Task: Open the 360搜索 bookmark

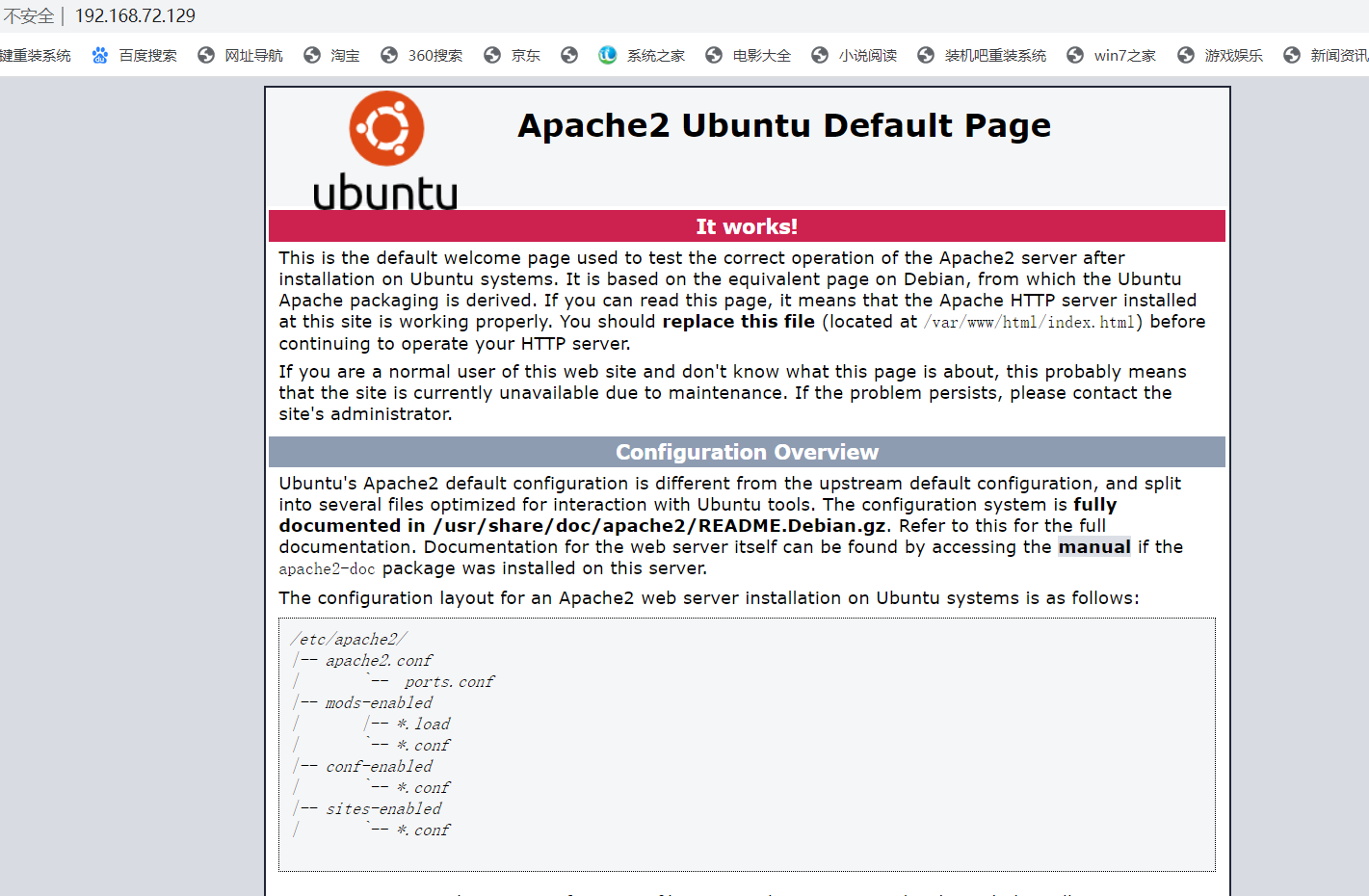Action: coord(422,56)
